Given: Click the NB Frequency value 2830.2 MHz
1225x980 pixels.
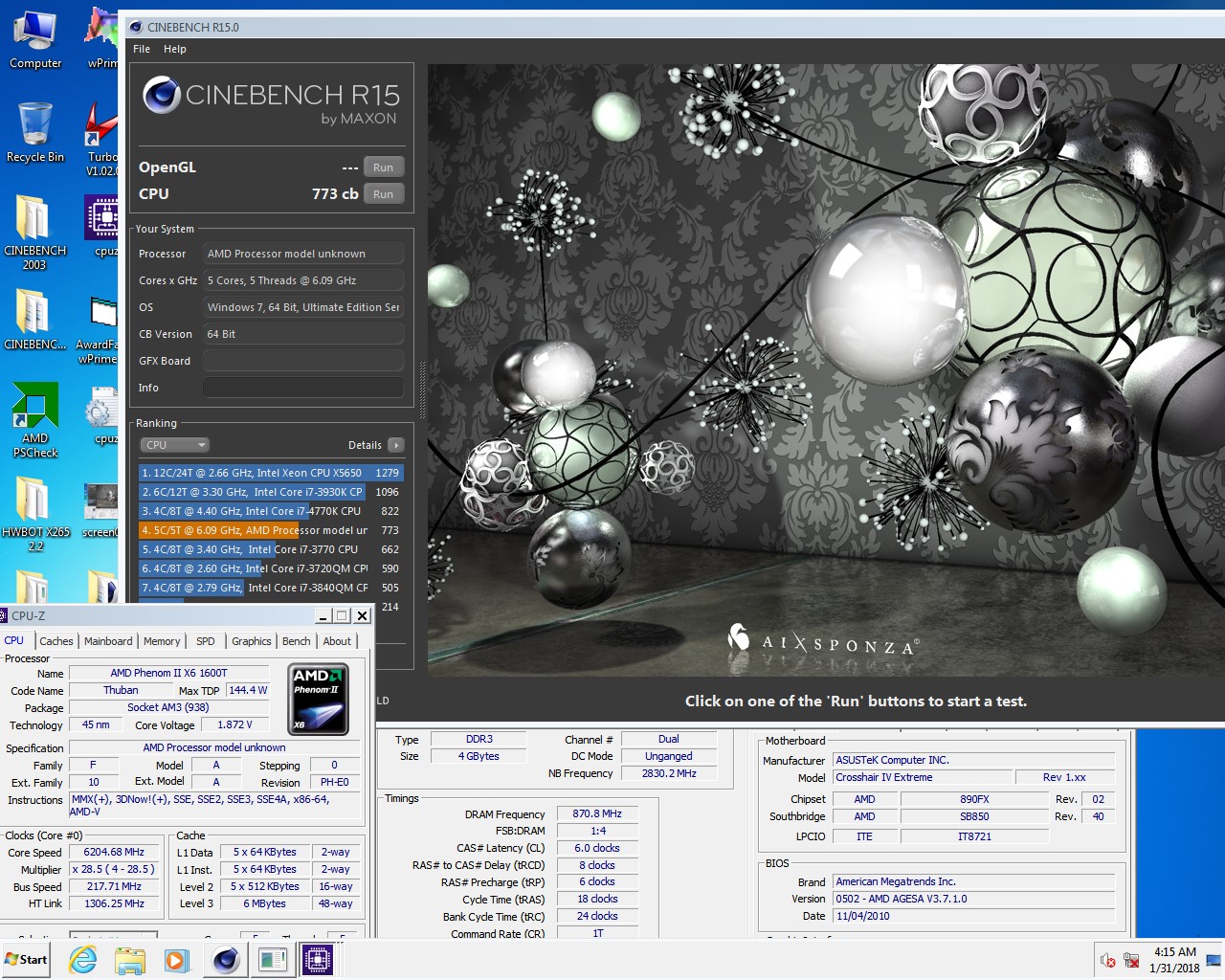Looking at the screenshot, I should click(669, 773).
